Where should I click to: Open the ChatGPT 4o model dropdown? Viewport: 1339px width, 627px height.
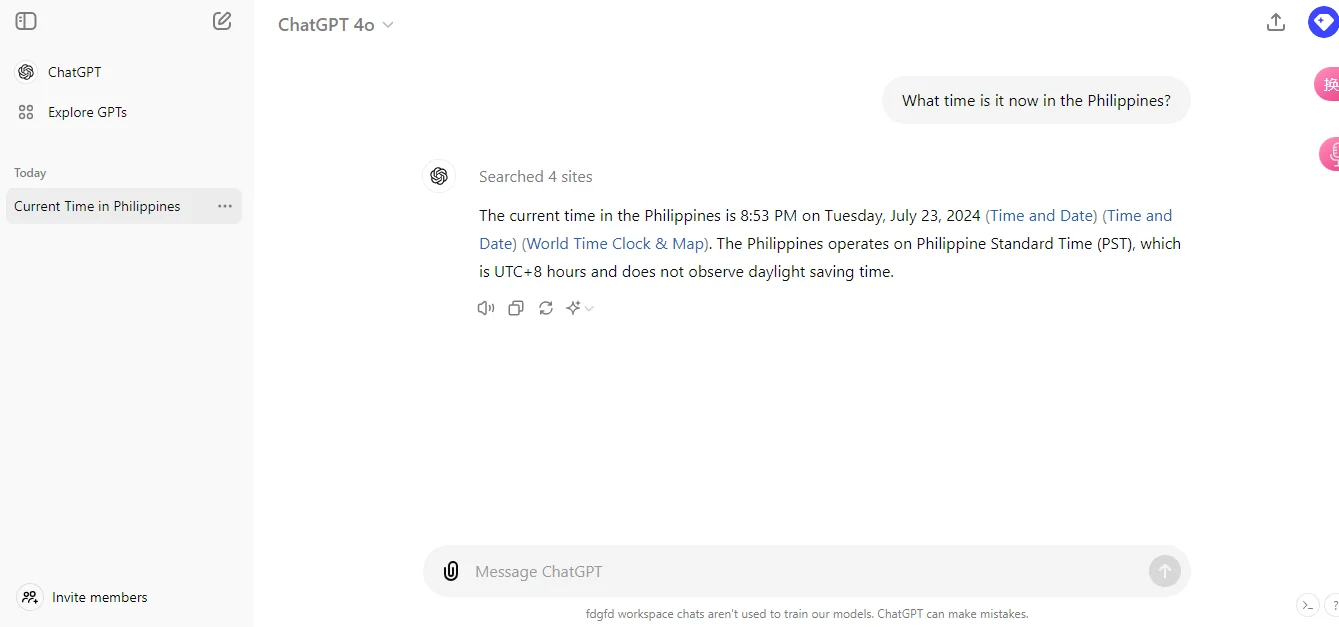pos(336,25)
